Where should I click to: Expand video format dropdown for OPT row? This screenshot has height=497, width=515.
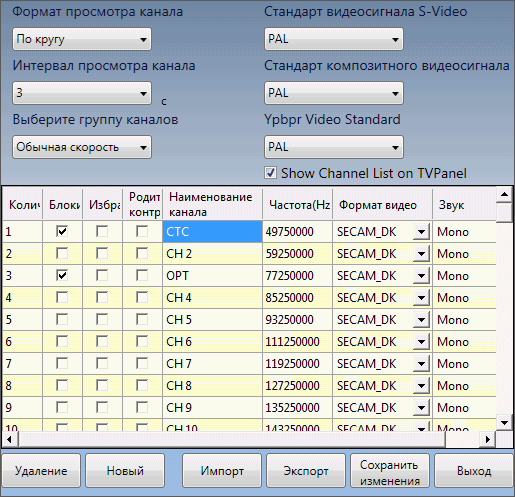pos(421,276)
